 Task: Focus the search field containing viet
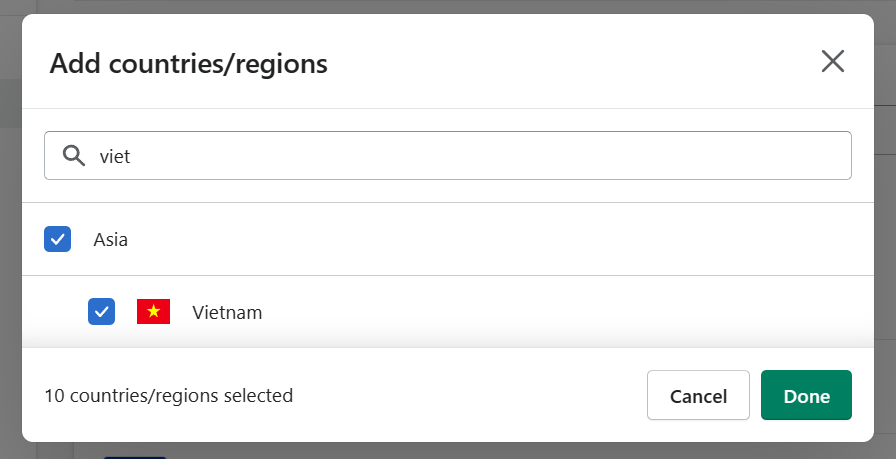[448, 155]
